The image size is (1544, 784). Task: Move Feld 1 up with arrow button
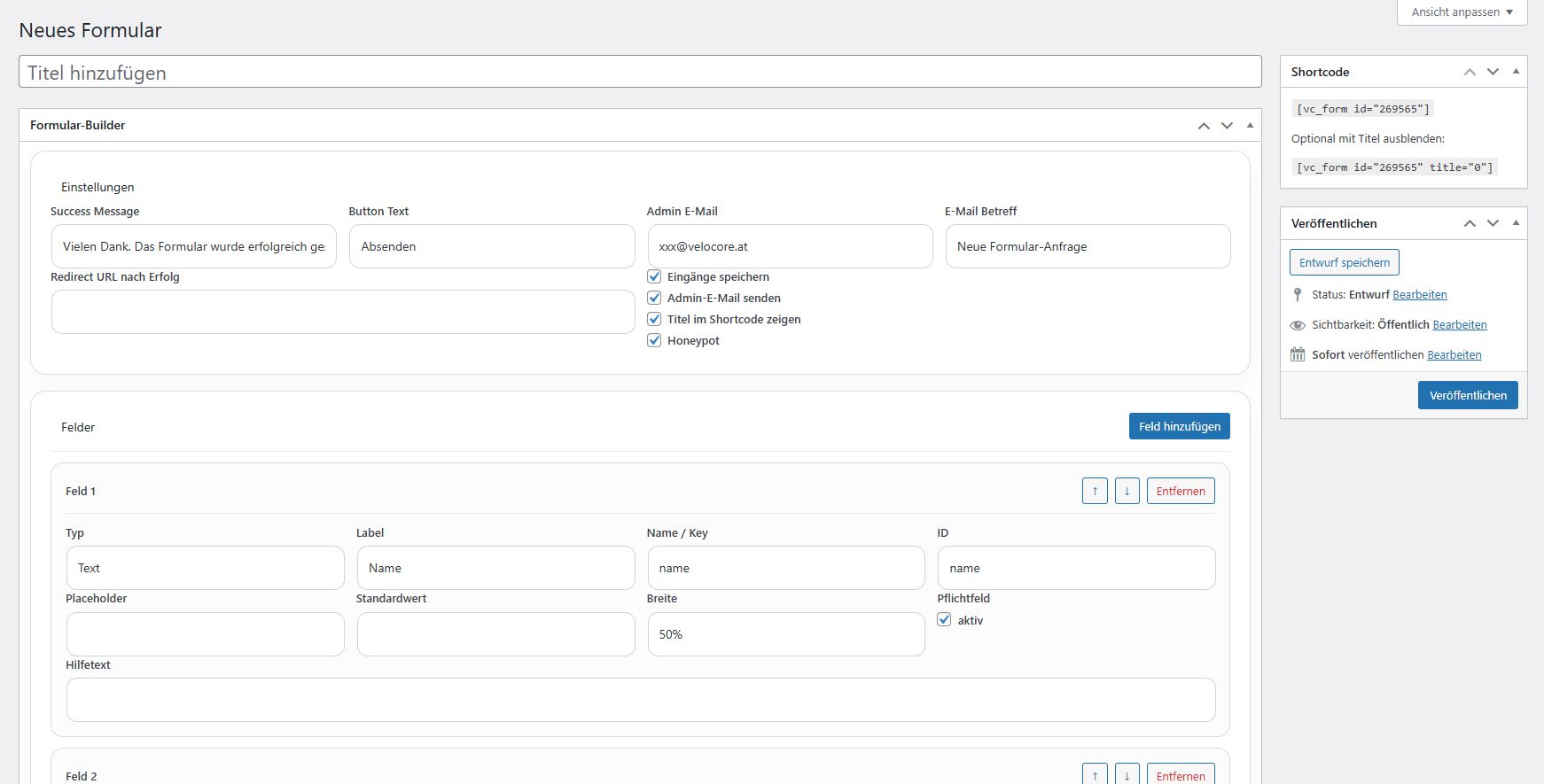click(1095, 491)
